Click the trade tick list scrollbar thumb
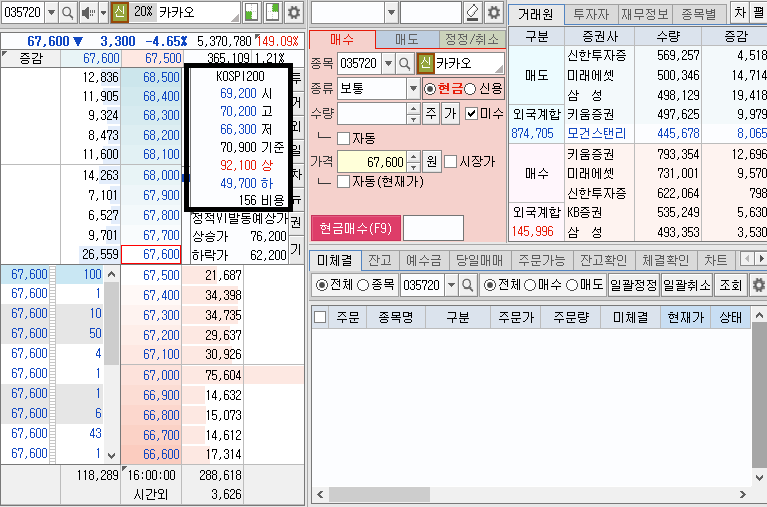This screenshot has height=507, width=767. pos(112,323)
